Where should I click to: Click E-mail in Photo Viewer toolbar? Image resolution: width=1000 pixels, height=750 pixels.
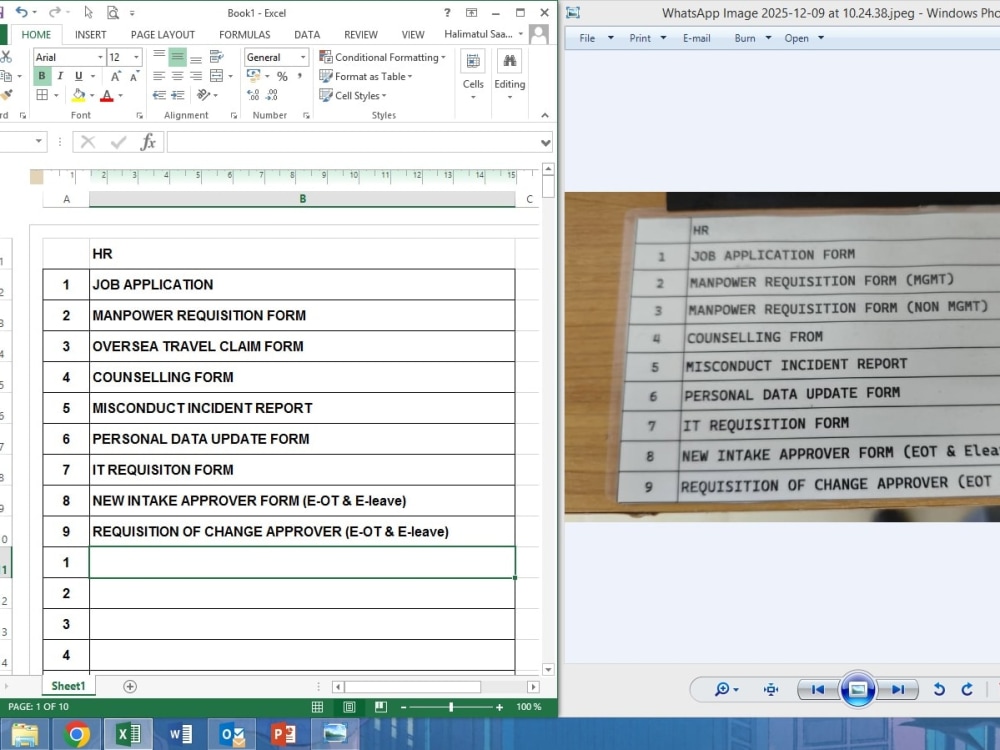[x=696, y=38]
